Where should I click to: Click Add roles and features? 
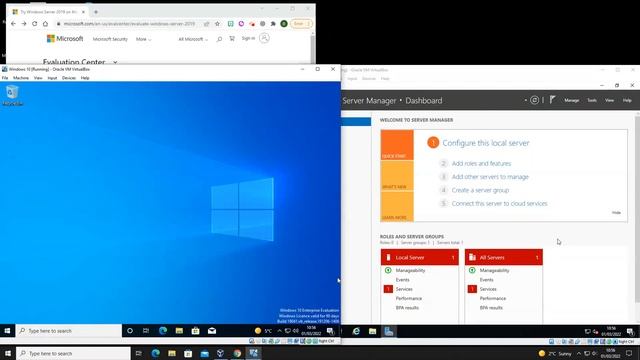coord(481,163)
